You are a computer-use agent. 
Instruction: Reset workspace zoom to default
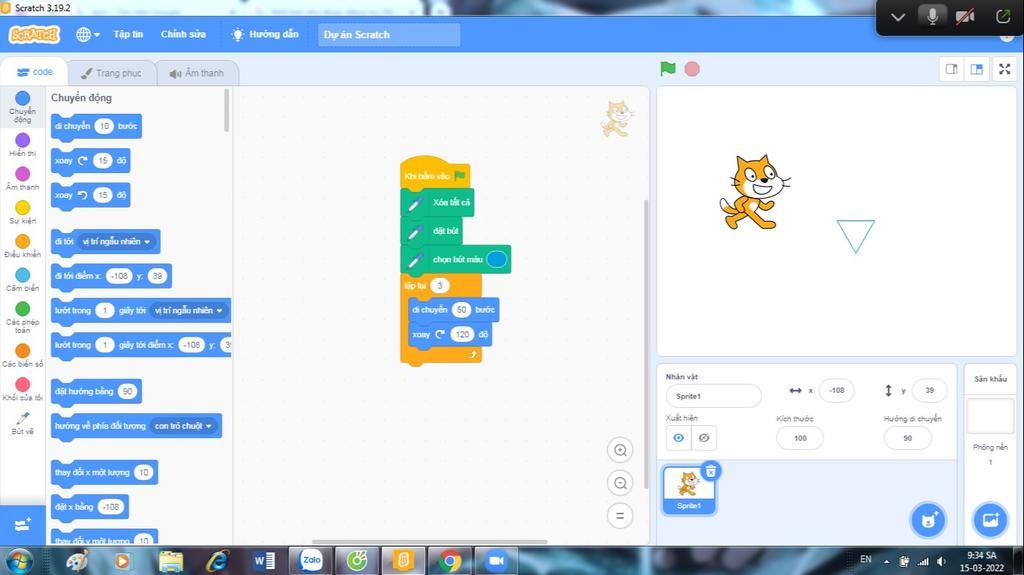(620, 516)
